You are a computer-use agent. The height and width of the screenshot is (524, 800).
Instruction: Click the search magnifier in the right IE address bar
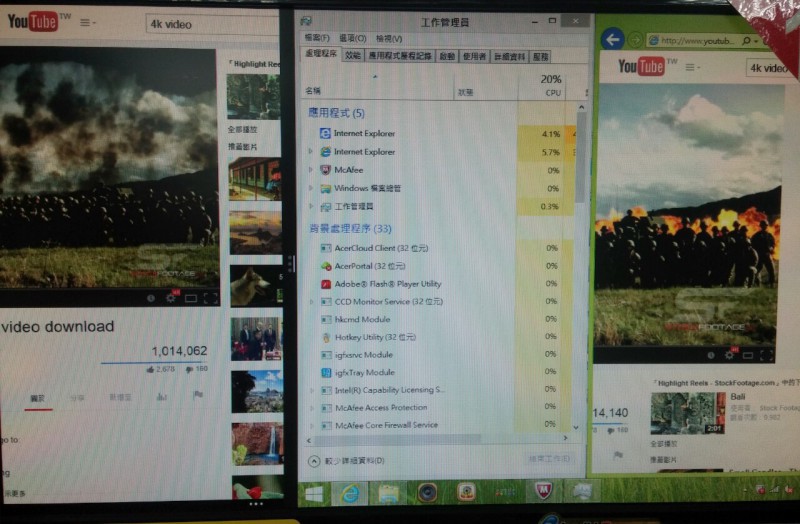pos(746,40)
